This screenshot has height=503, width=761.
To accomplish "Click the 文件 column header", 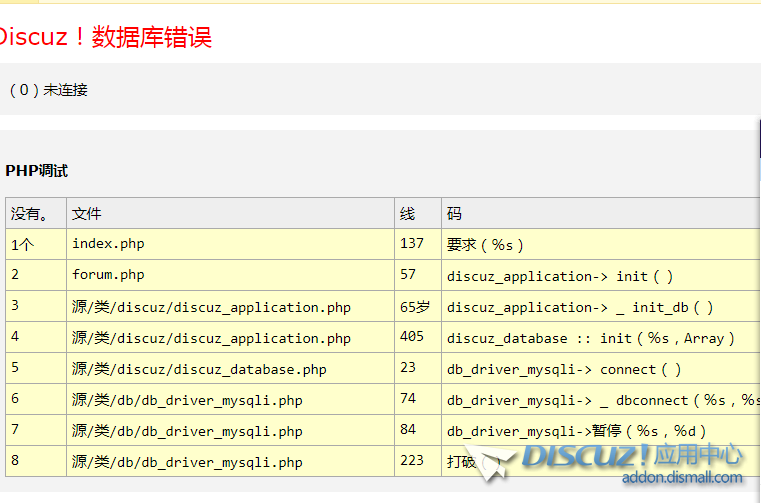I will pyautogui.click(x=87, y=214).
